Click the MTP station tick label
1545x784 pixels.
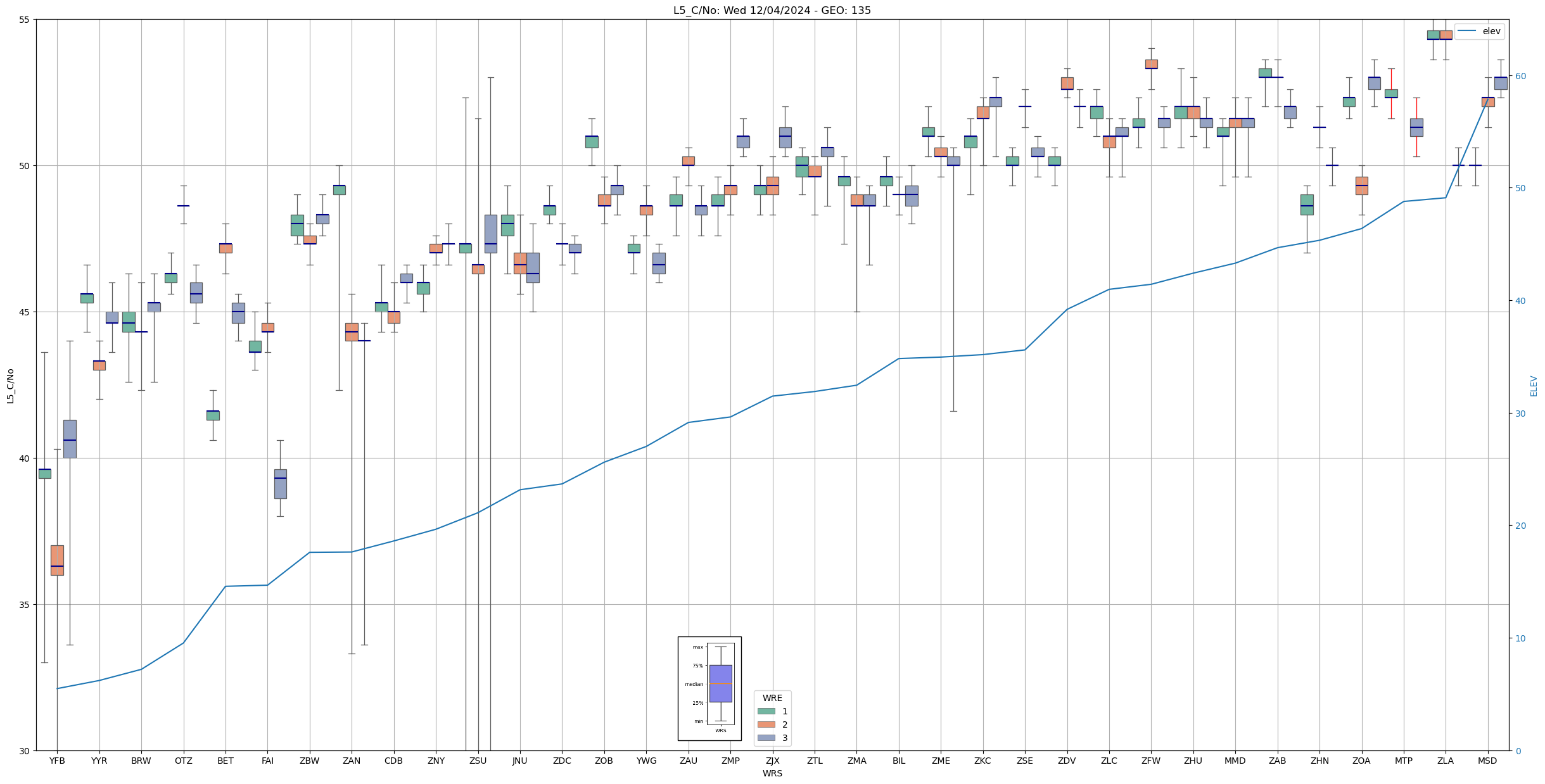[x=1403, y=761]
